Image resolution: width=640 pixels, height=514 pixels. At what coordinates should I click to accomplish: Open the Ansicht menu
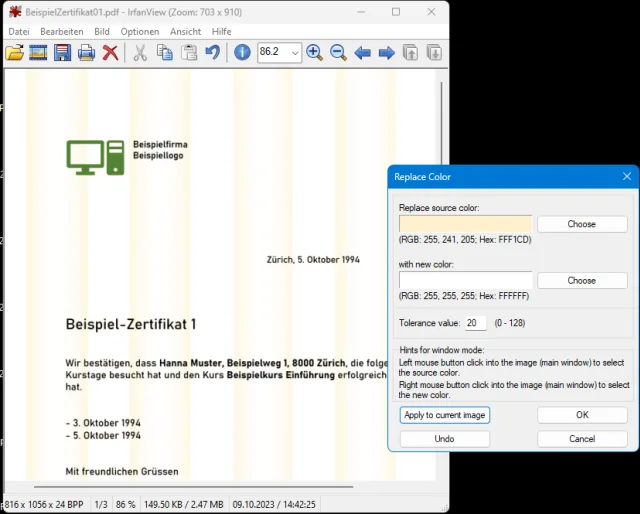click(185, 31)
